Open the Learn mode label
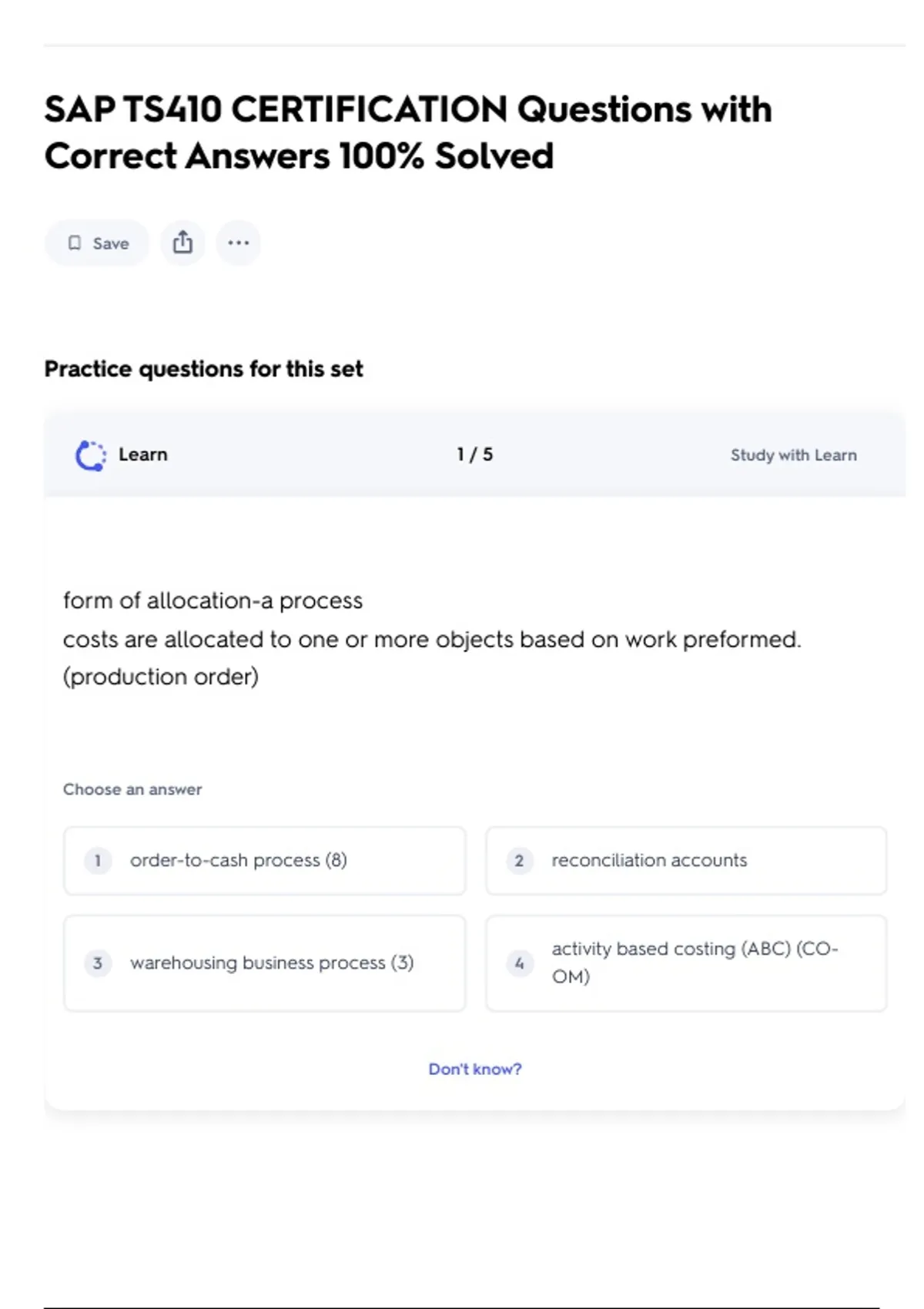Image resolution: width=924 pixels, height=1309 pixels. click(x=143, y=454)
